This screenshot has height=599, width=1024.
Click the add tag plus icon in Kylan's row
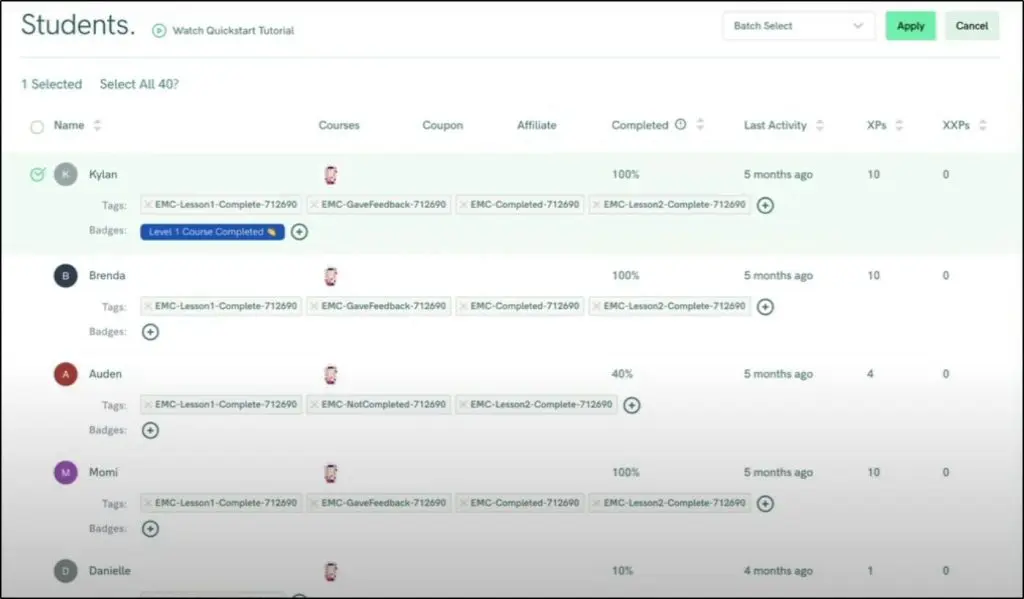[x=765, y=205]
